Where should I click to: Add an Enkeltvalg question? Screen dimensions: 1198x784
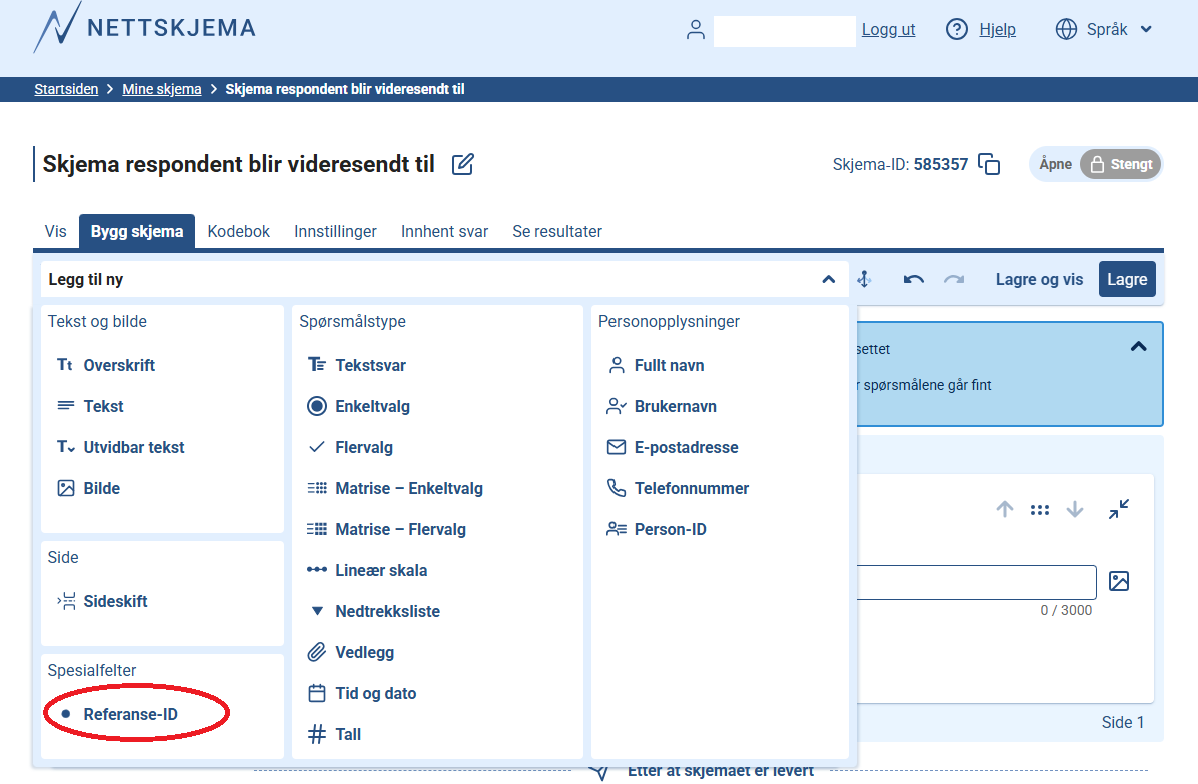tap(358, 407)
